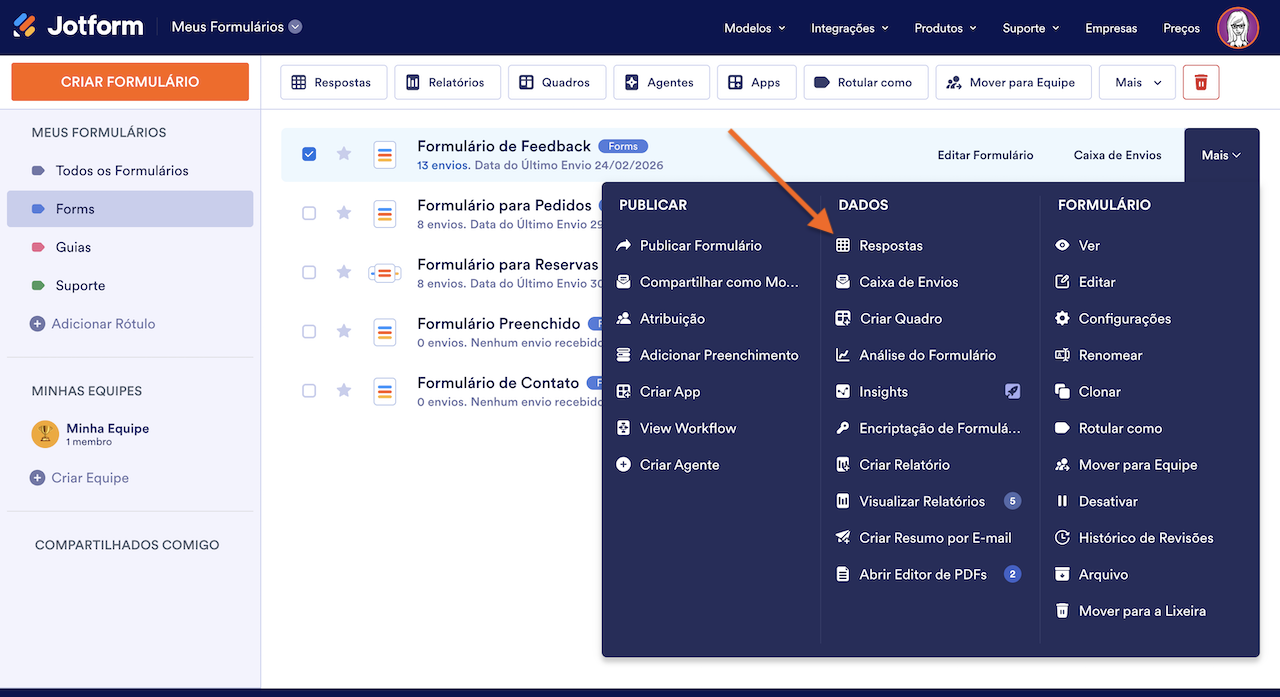Select Todos os Formulários in sidebar
The width and height of the screenshot is (1280, 697).
tap(130, 170)
